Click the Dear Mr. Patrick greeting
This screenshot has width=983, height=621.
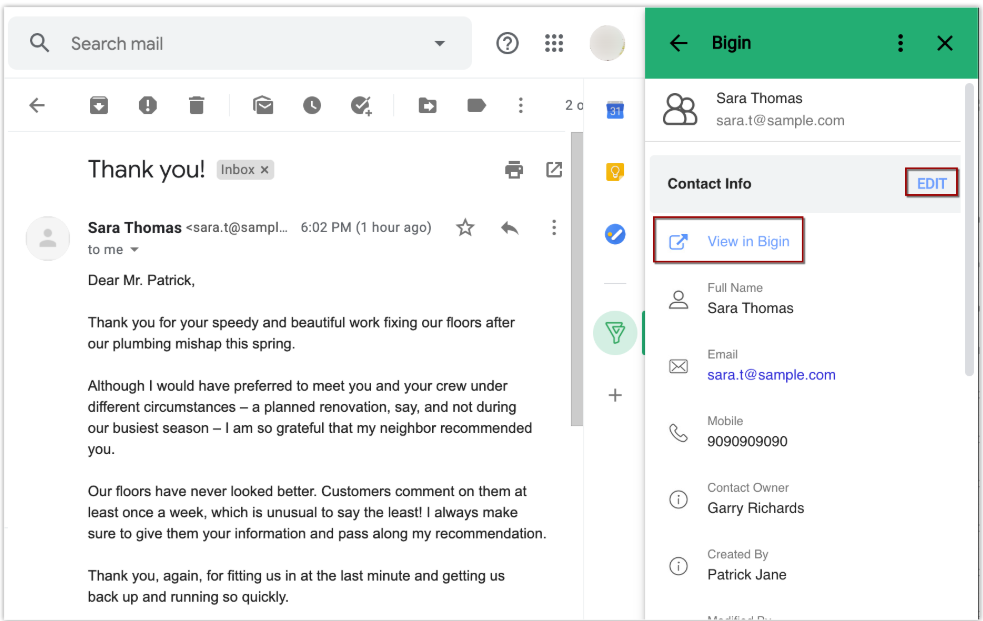pos(141,280)
